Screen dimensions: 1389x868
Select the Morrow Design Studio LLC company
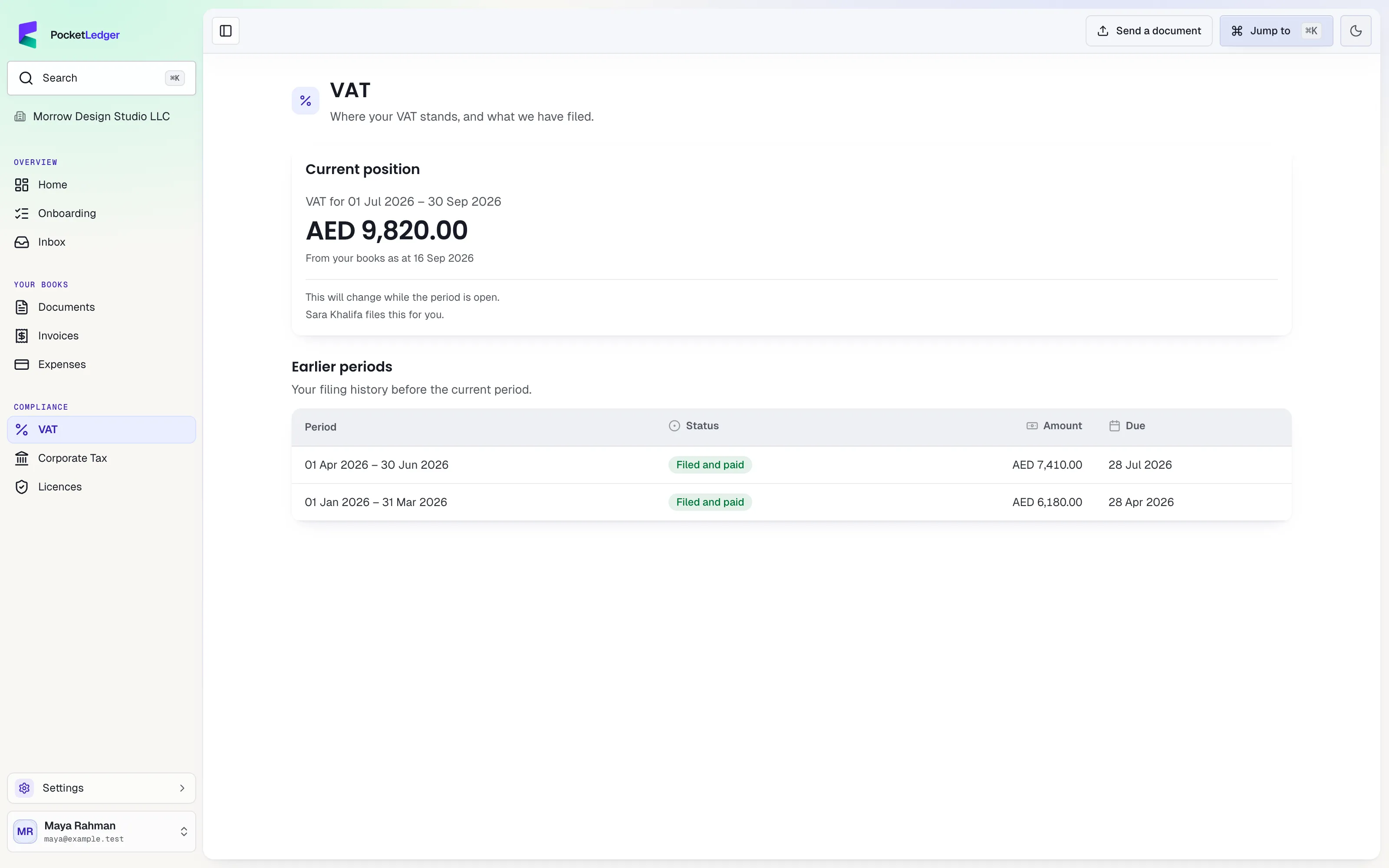(x=102, y=117)
